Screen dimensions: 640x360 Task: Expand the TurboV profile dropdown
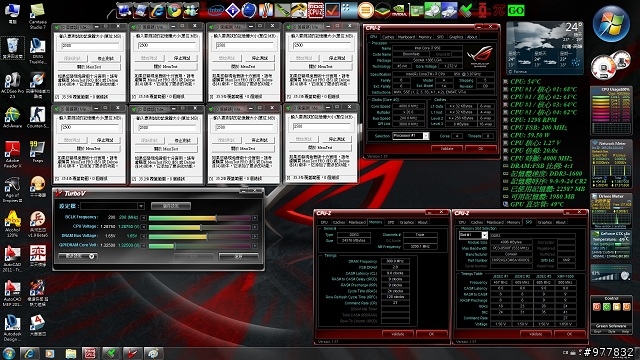point(141,206)
